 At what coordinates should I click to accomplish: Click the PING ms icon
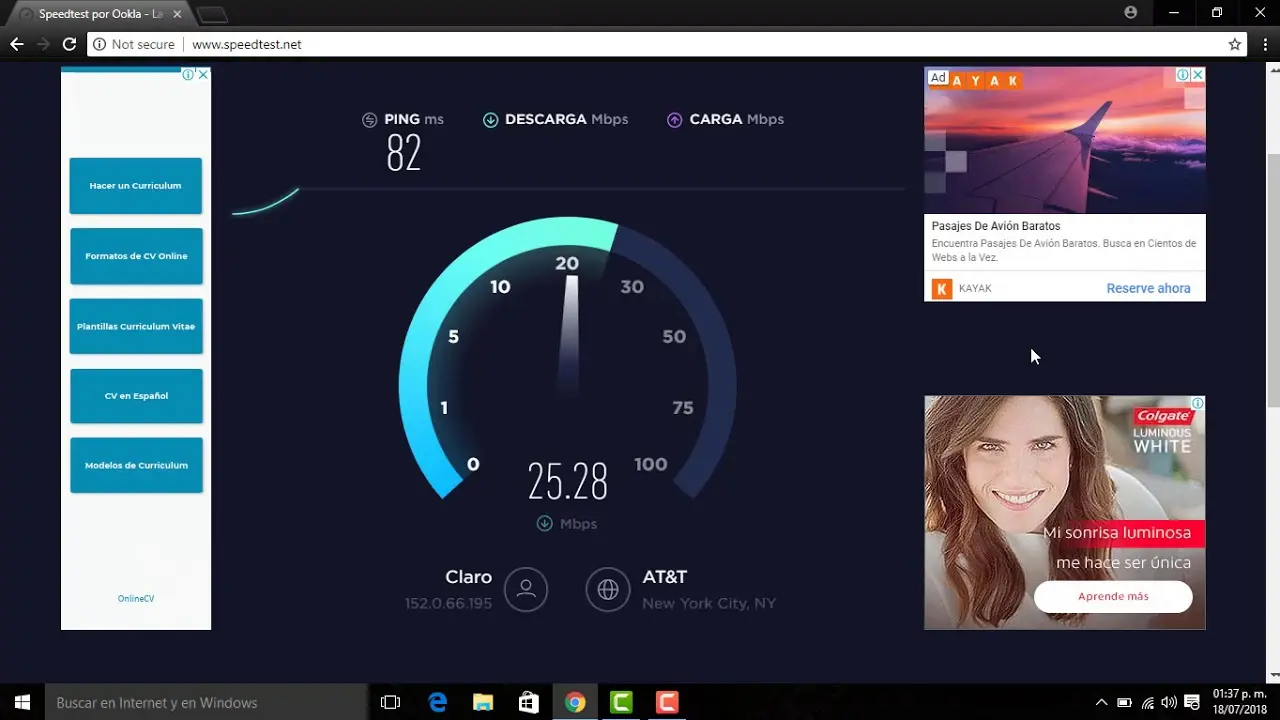pos(370,119)
